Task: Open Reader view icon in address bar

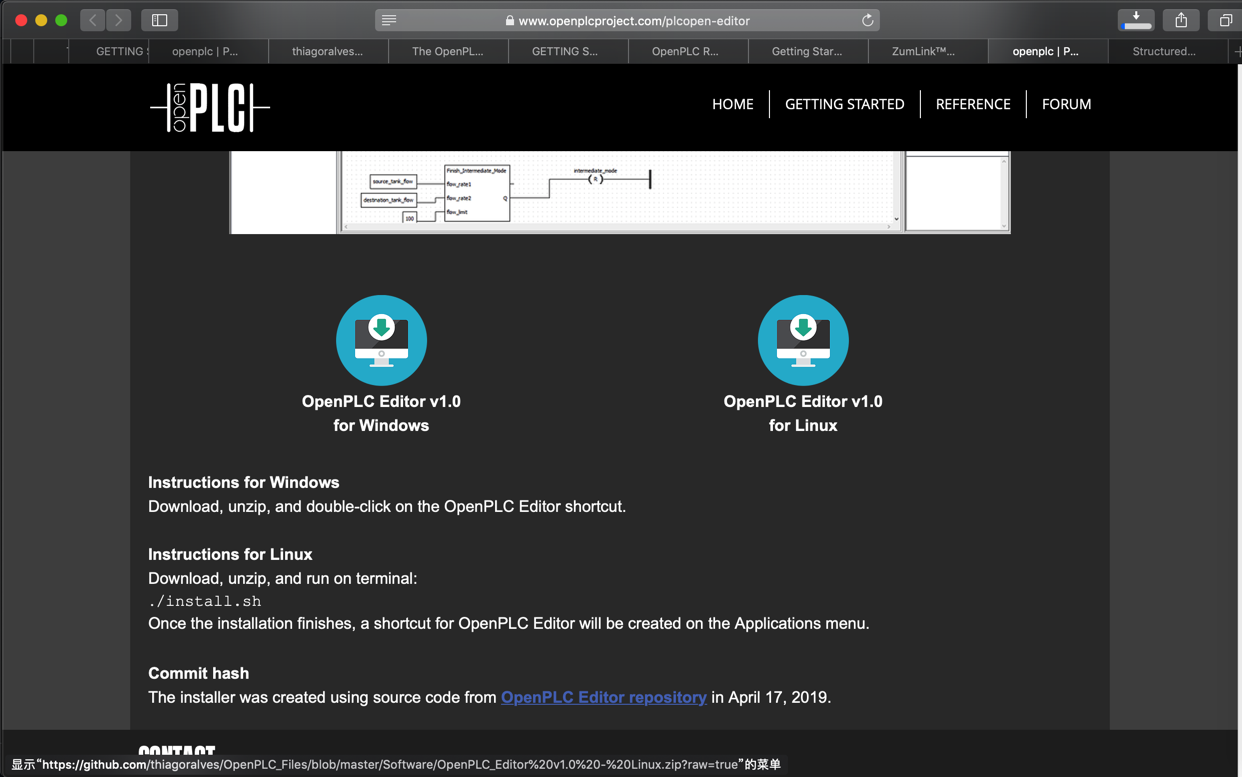Action: [x=389, y=20]
